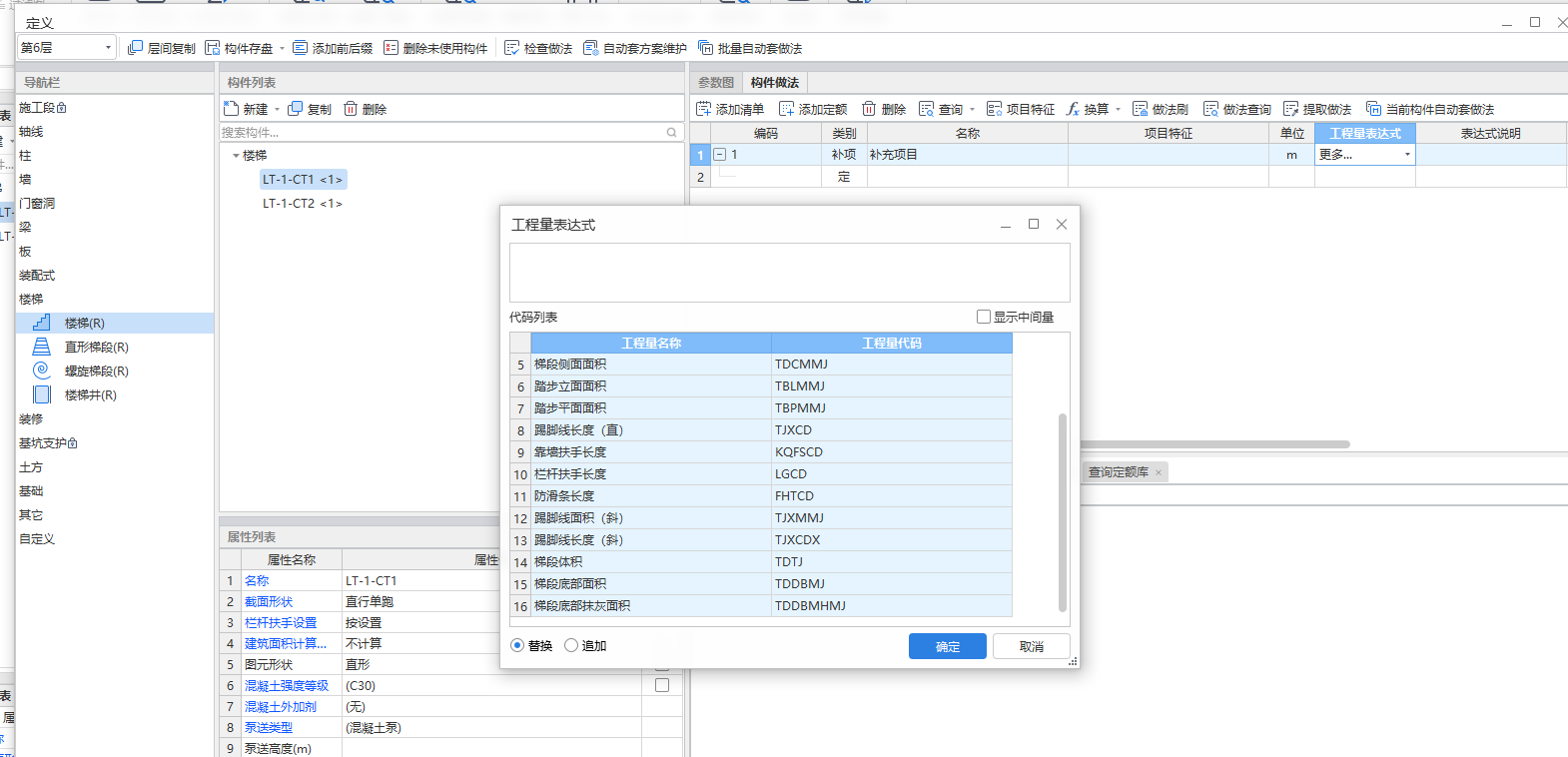Open 构件存盘 dropdown arrow
The width and height of the screenshot is (1568, 757).
(282, 48)
